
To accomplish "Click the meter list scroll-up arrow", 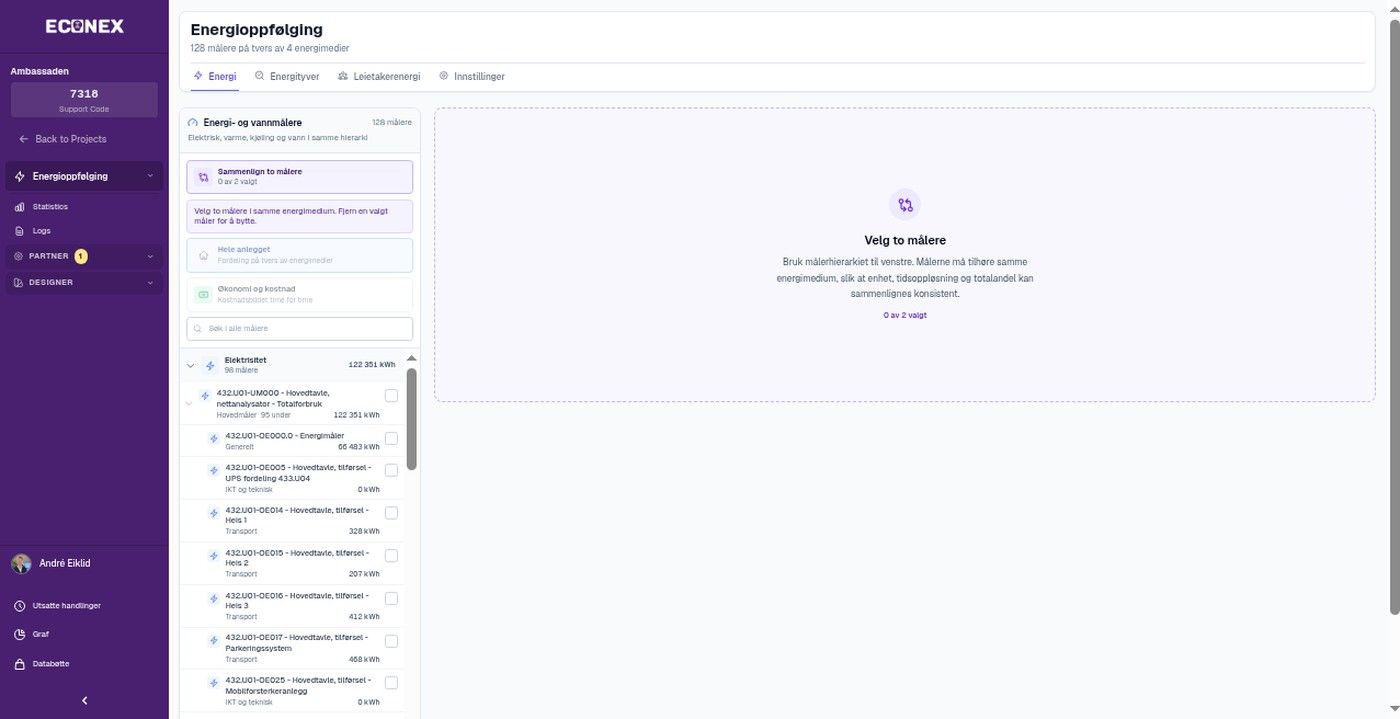I will [x=412, y=358].
